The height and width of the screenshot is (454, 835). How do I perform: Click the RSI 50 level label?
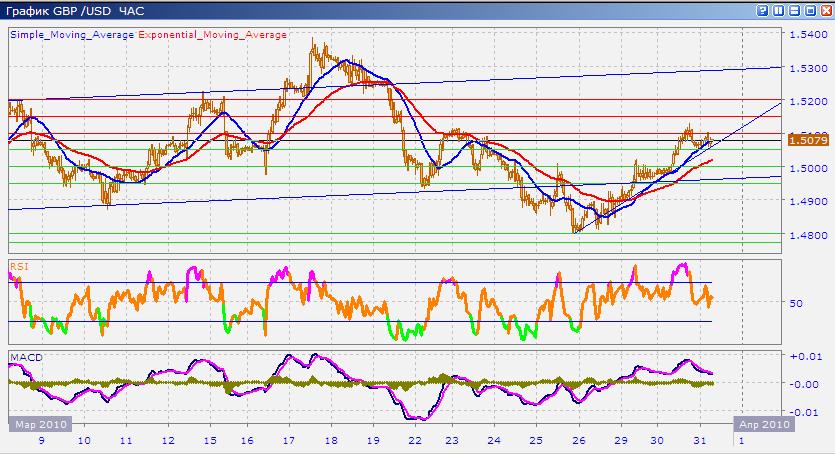point(796,302)
